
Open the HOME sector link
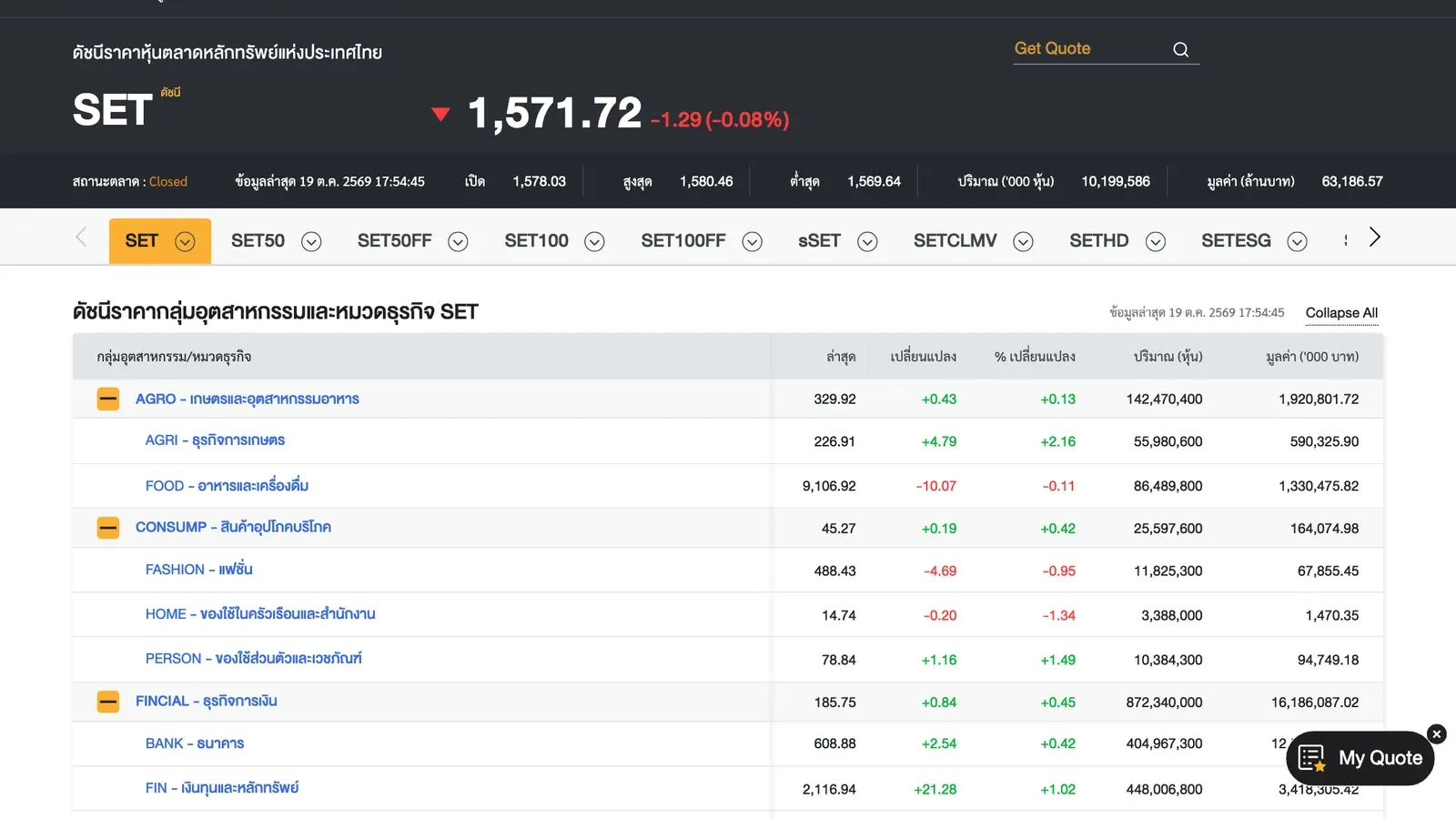coord(260,614)
